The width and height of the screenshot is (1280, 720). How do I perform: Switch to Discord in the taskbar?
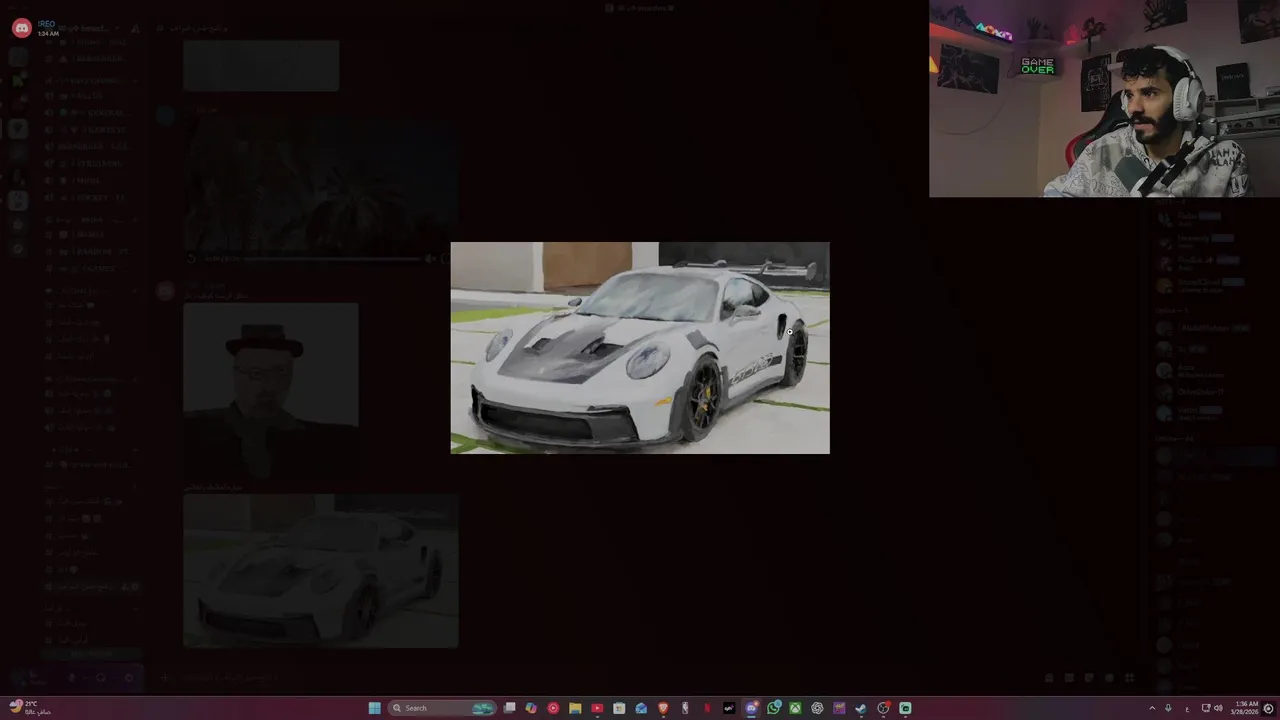[x=751, y=708]
